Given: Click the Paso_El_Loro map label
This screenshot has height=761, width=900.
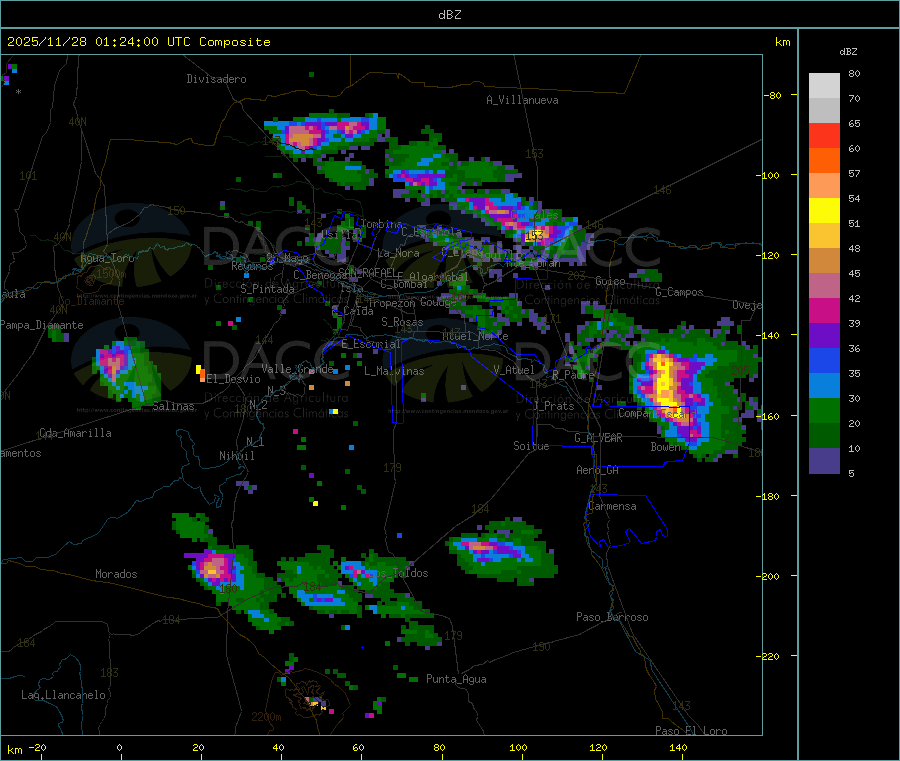Looking at the screenshot, I should [x=691, y=731].
